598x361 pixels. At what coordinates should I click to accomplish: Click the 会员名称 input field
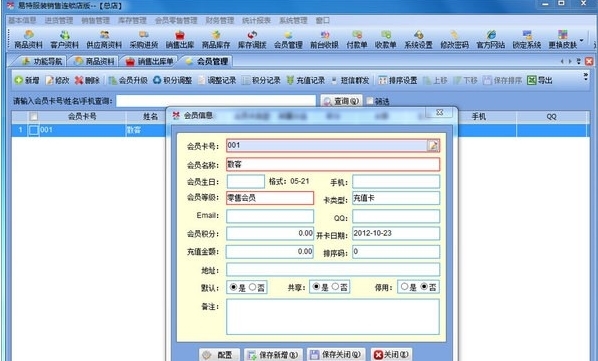(x=333, y=164)
